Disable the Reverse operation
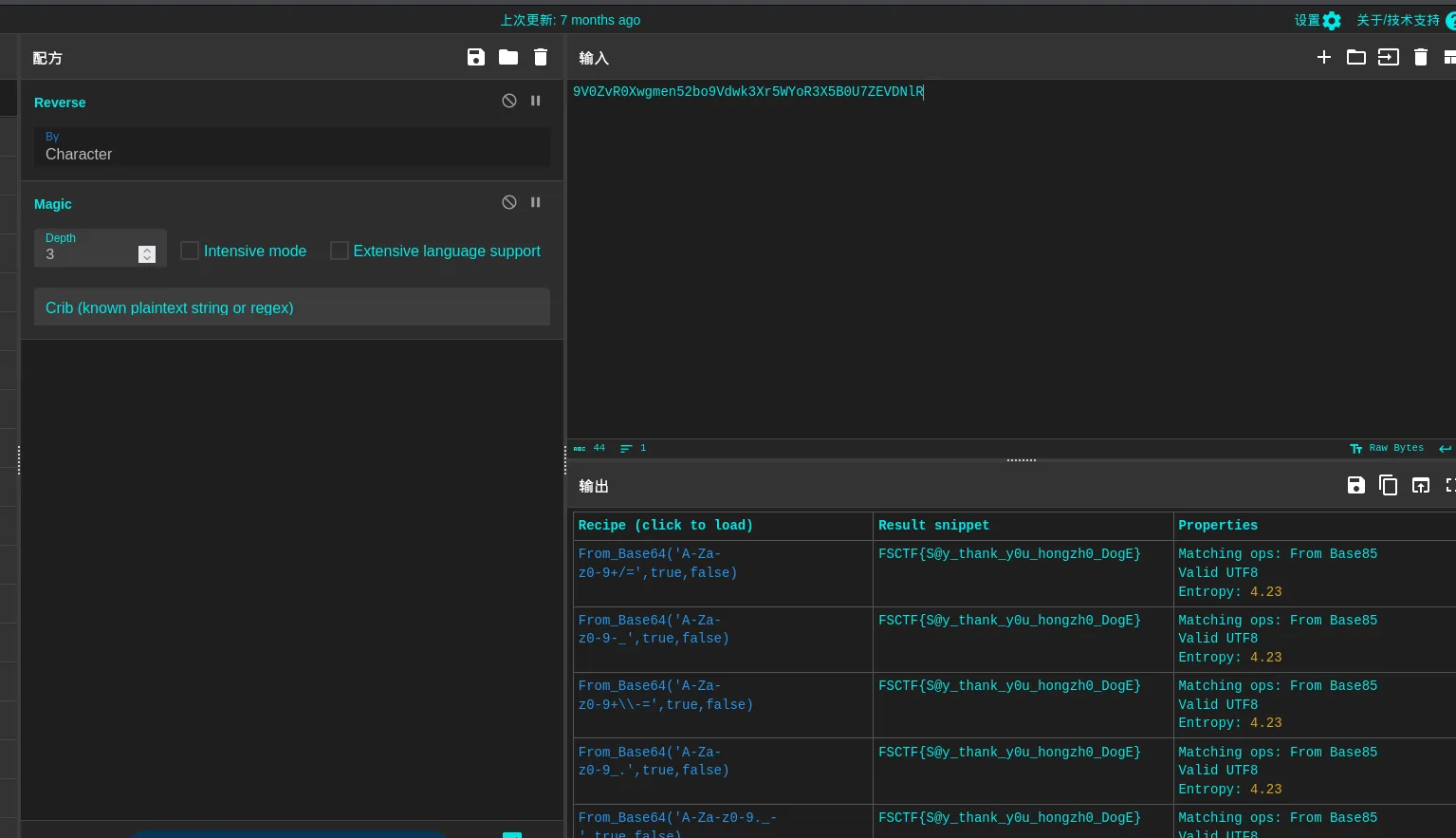1456x838 pixels. [x=509, y=101]
